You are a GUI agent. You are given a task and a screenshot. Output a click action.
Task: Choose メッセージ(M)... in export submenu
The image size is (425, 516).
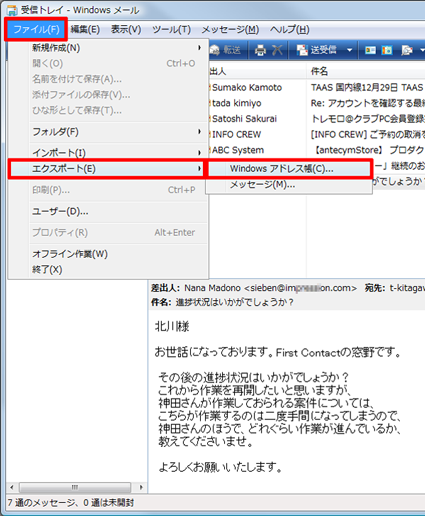(289, 184)
